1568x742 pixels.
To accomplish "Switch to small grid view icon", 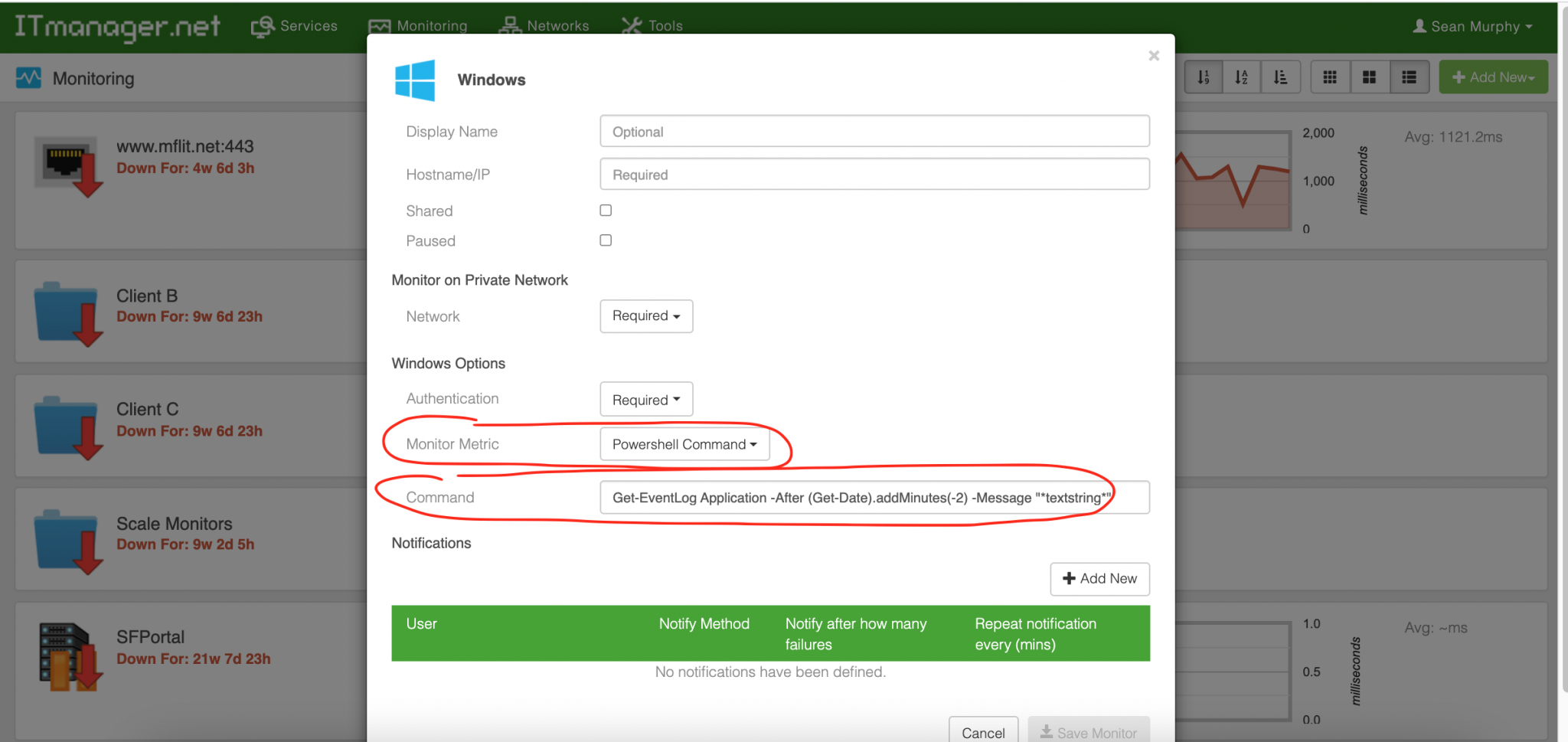I will pos(1330,77).
